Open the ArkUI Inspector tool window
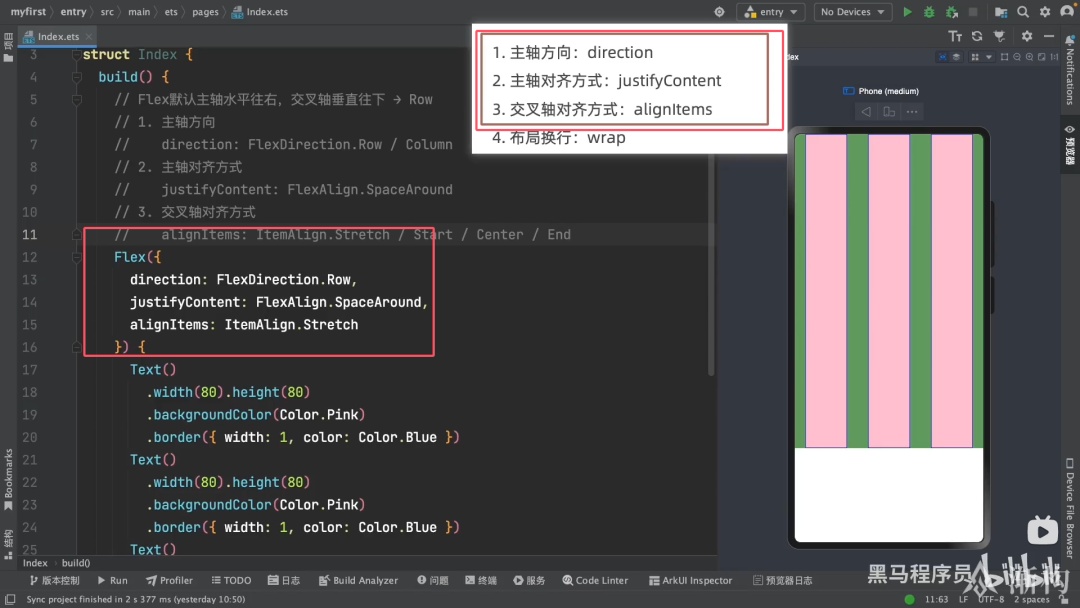Image resolution: width=1080 pixels, height=608 pixels. pos(690,580)
